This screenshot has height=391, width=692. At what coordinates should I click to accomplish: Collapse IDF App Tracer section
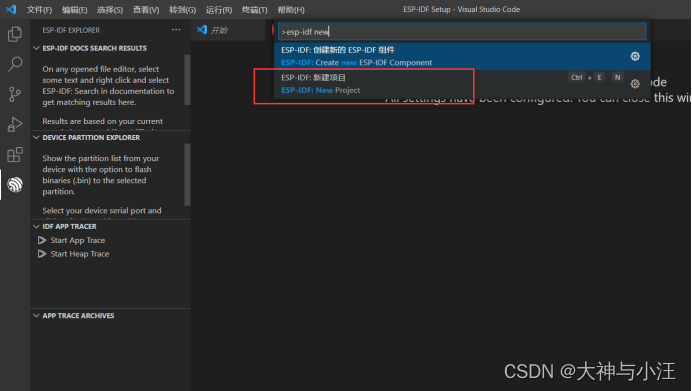pos(36,226)
